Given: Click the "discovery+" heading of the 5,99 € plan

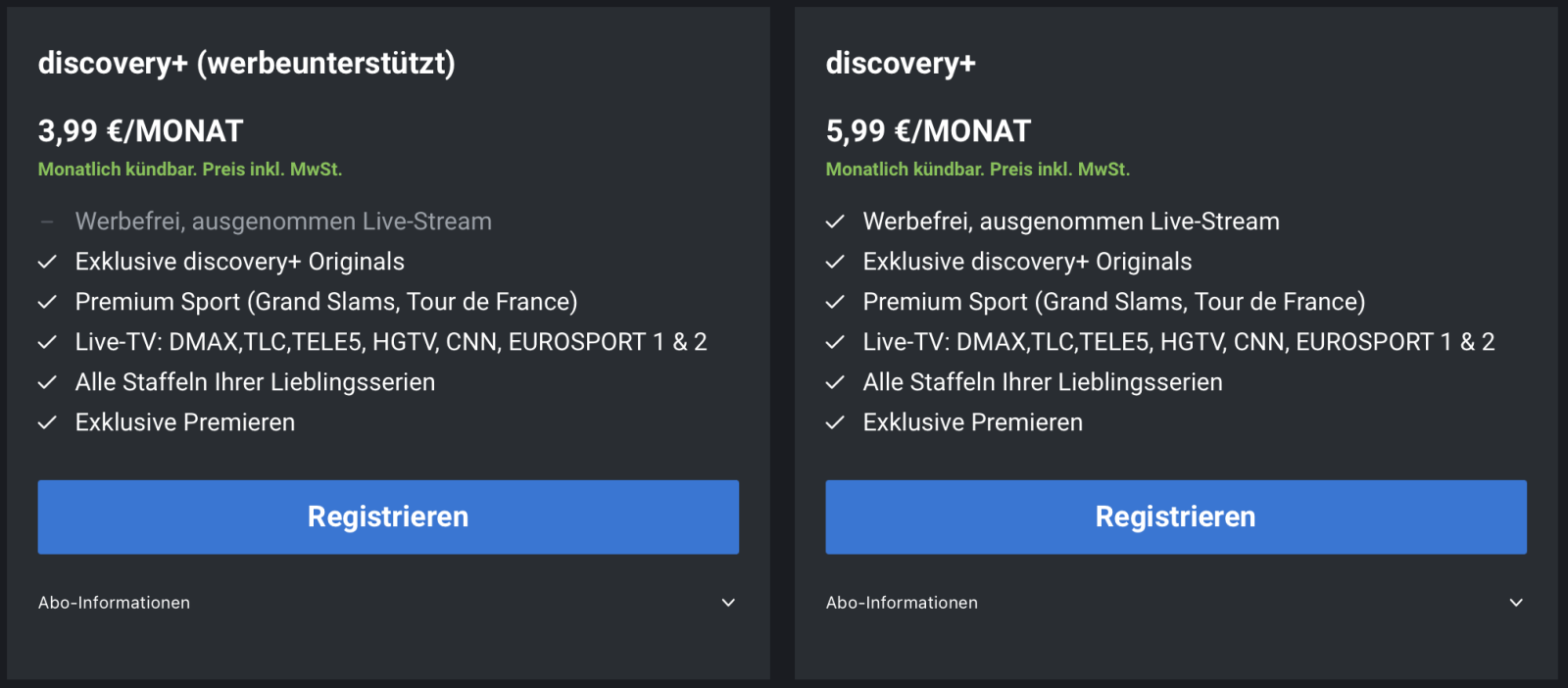Looking at the screenshot, I should point(901,64).
